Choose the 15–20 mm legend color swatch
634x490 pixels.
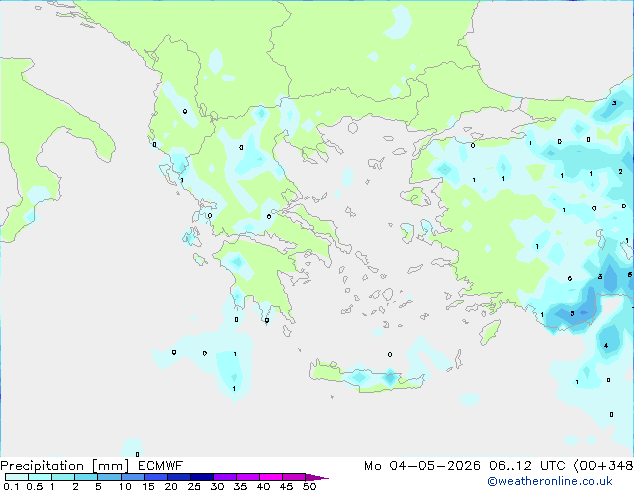pyautogui.click(x=155, y=477)
